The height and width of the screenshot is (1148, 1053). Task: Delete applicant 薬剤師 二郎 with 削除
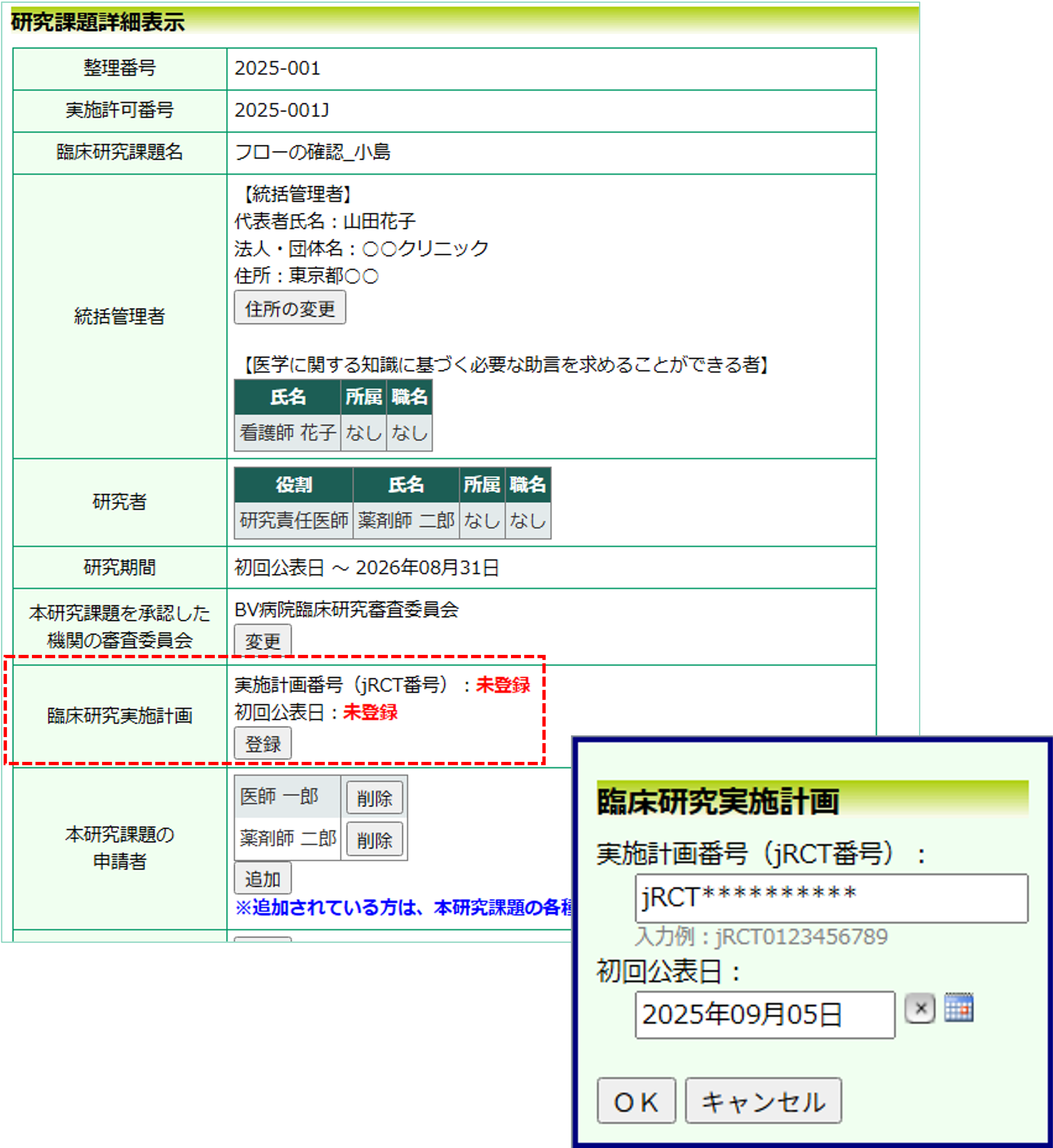pyautogui.click(x=375, y=839)
